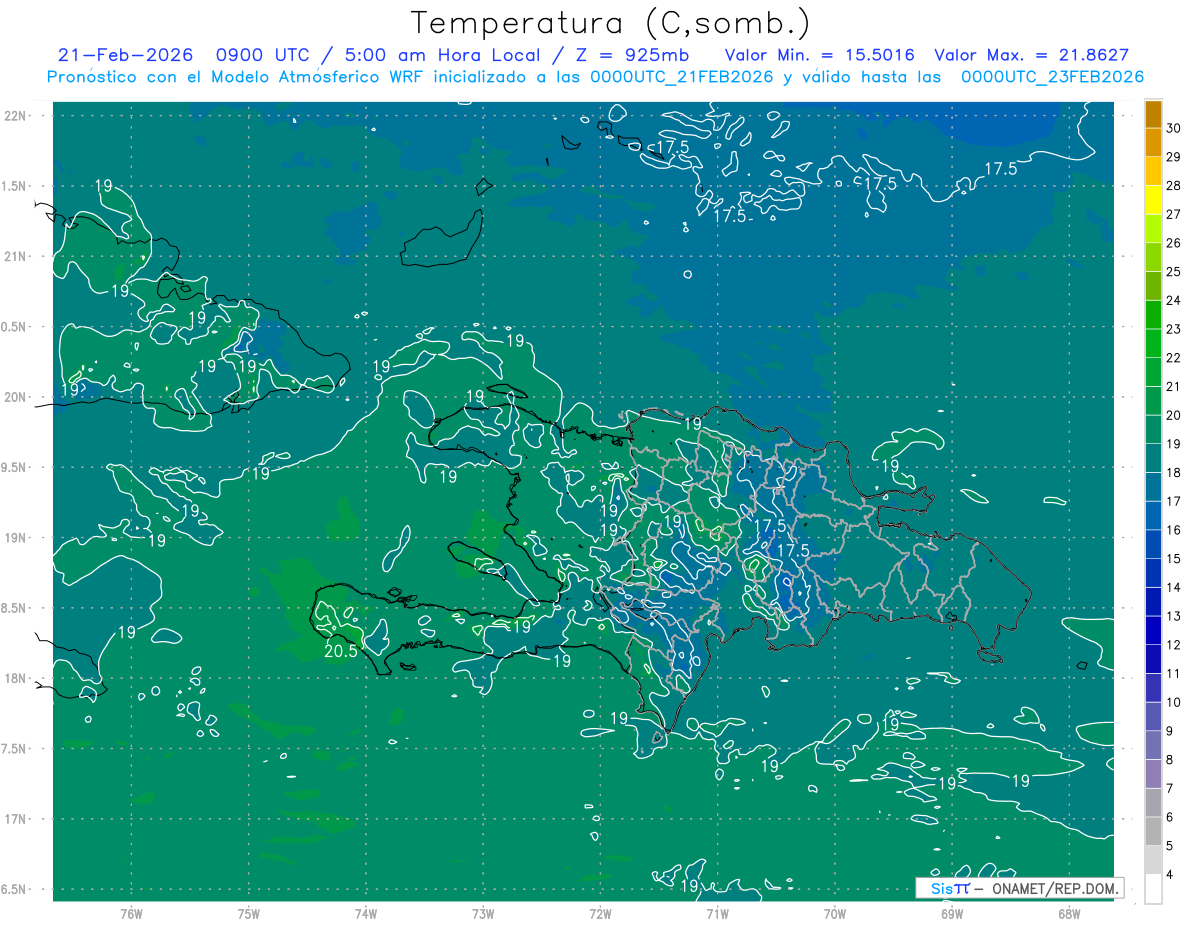
Task: Click the "14" color scale label
Action: click(x=1174, y=587)
